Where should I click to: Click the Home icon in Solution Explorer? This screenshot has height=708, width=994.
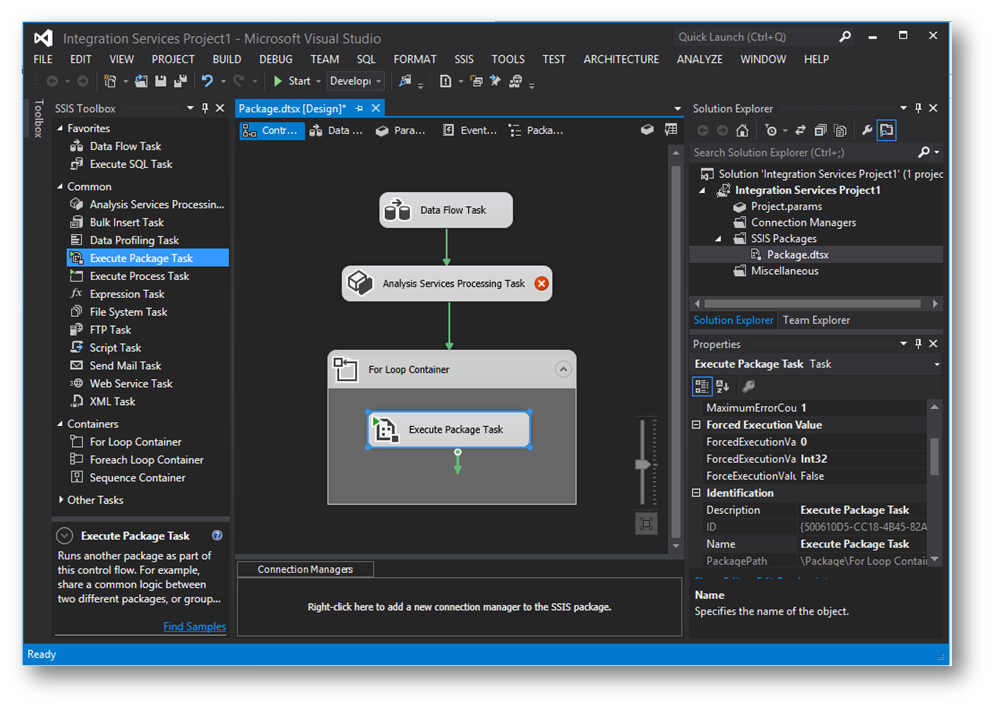point(742,131)
